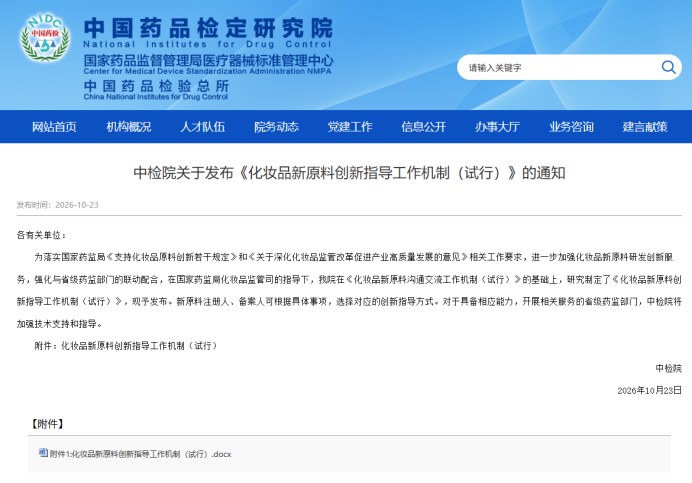Open the 网站首页 menu item
Viewport: 692px width, 483px height.
click(54, 127)
